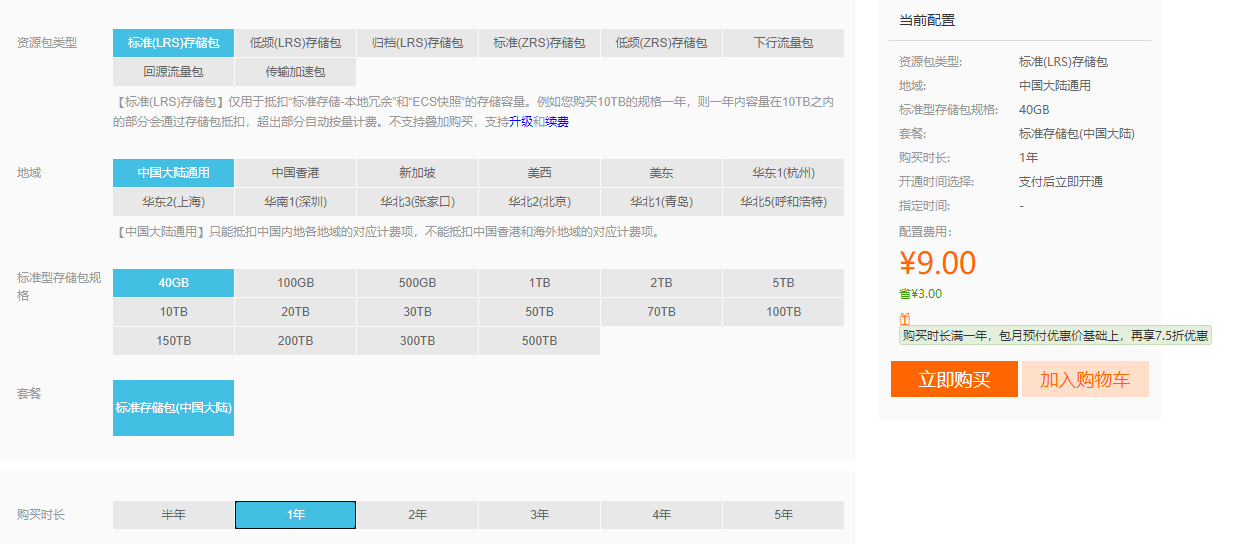Select 1TB storage package size
1243x544 pixels.
click(x=539, y=283)
